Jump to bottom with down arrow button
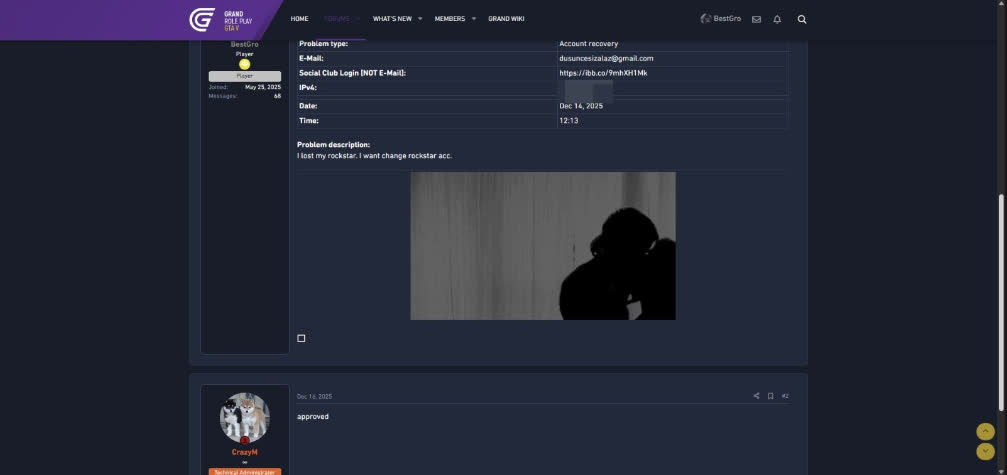1007x475 pixels. [x=985, y=452]
